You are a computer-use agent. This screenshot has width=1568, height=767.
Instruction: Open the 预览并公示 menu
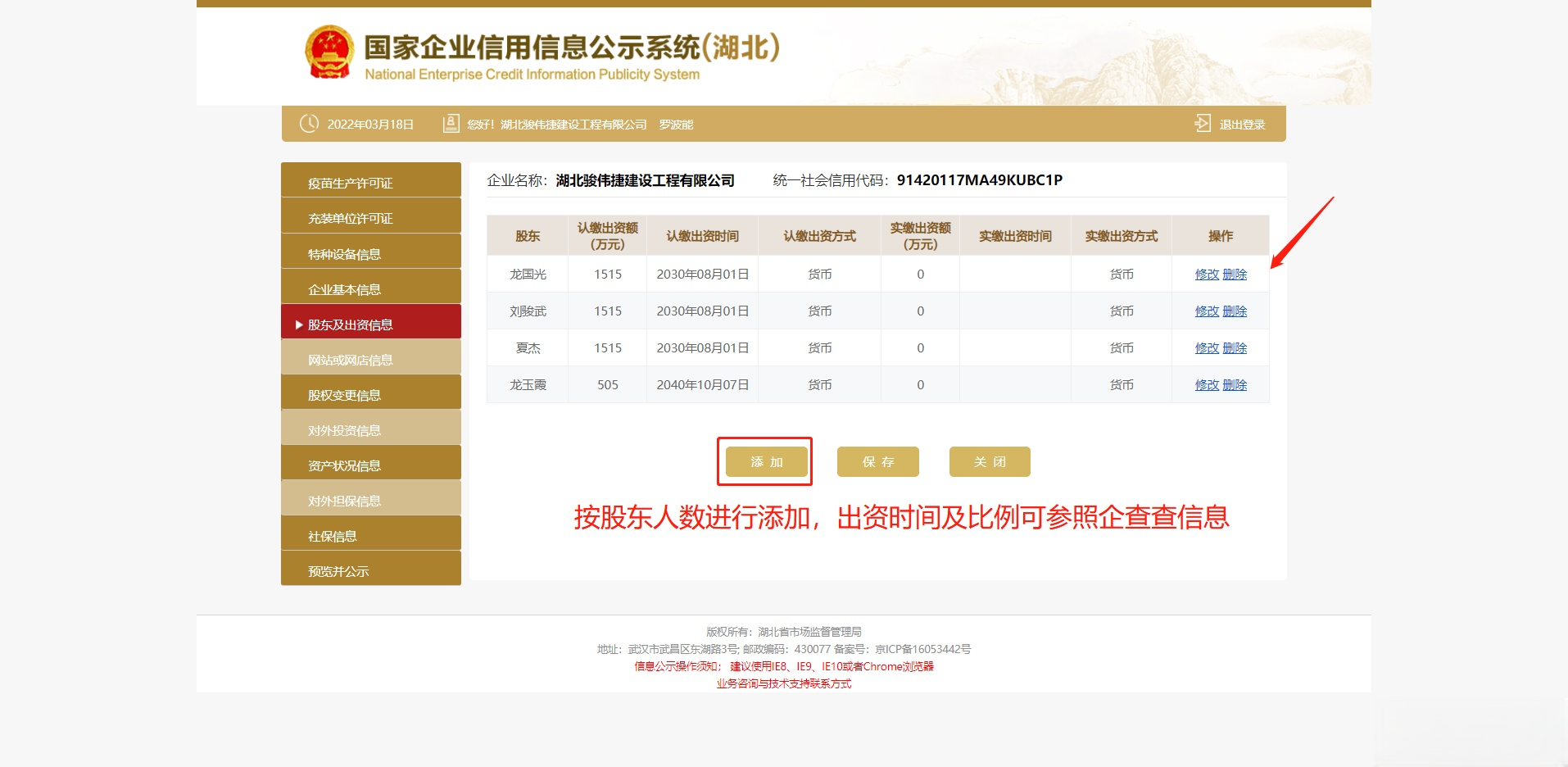(x=371, y=569)
